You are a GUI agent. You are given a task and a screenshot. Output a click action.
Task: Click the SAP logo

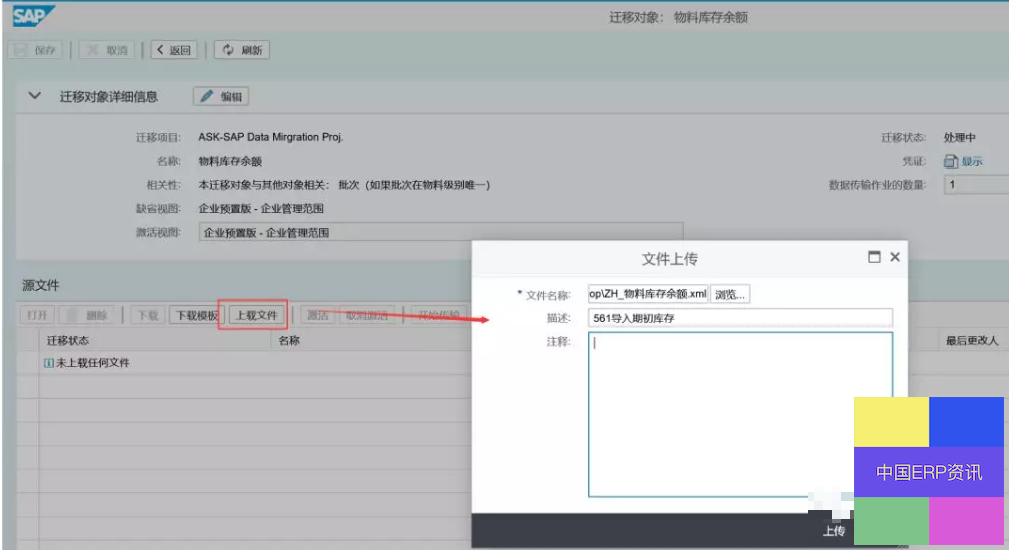(x=33, y=15)
